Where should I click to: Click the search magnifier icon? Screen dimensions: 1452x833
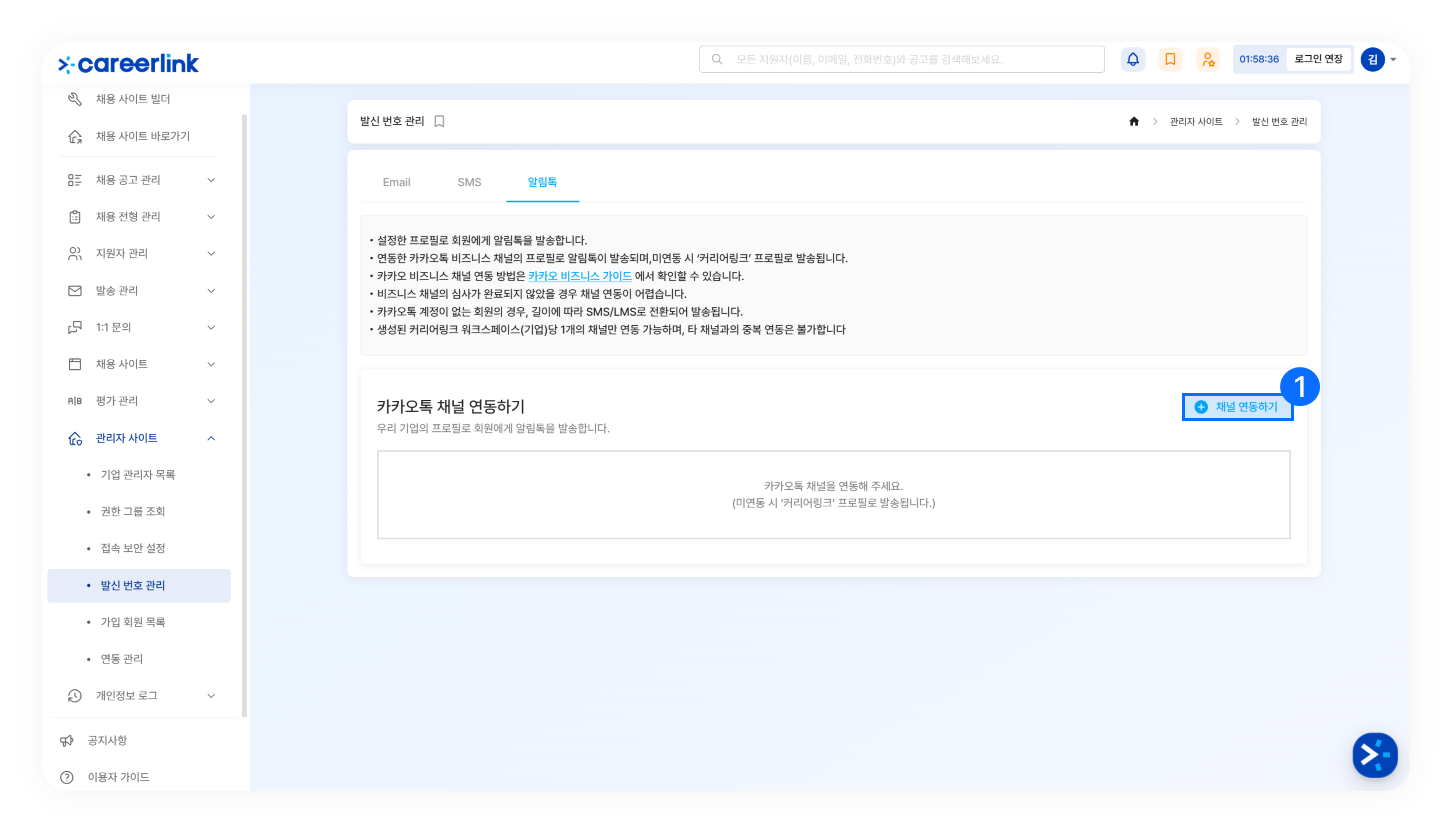click(x=717, y=59)
